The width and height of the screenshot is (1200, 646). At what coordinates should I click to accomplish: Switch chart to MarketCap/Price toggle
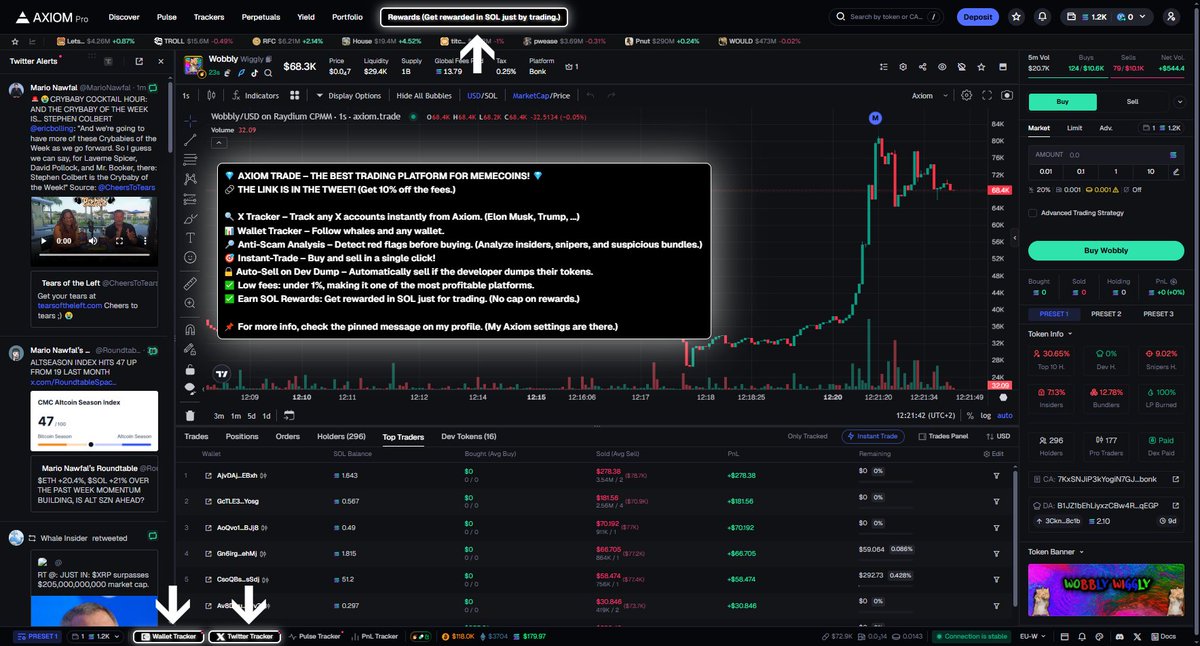[541, 96]
